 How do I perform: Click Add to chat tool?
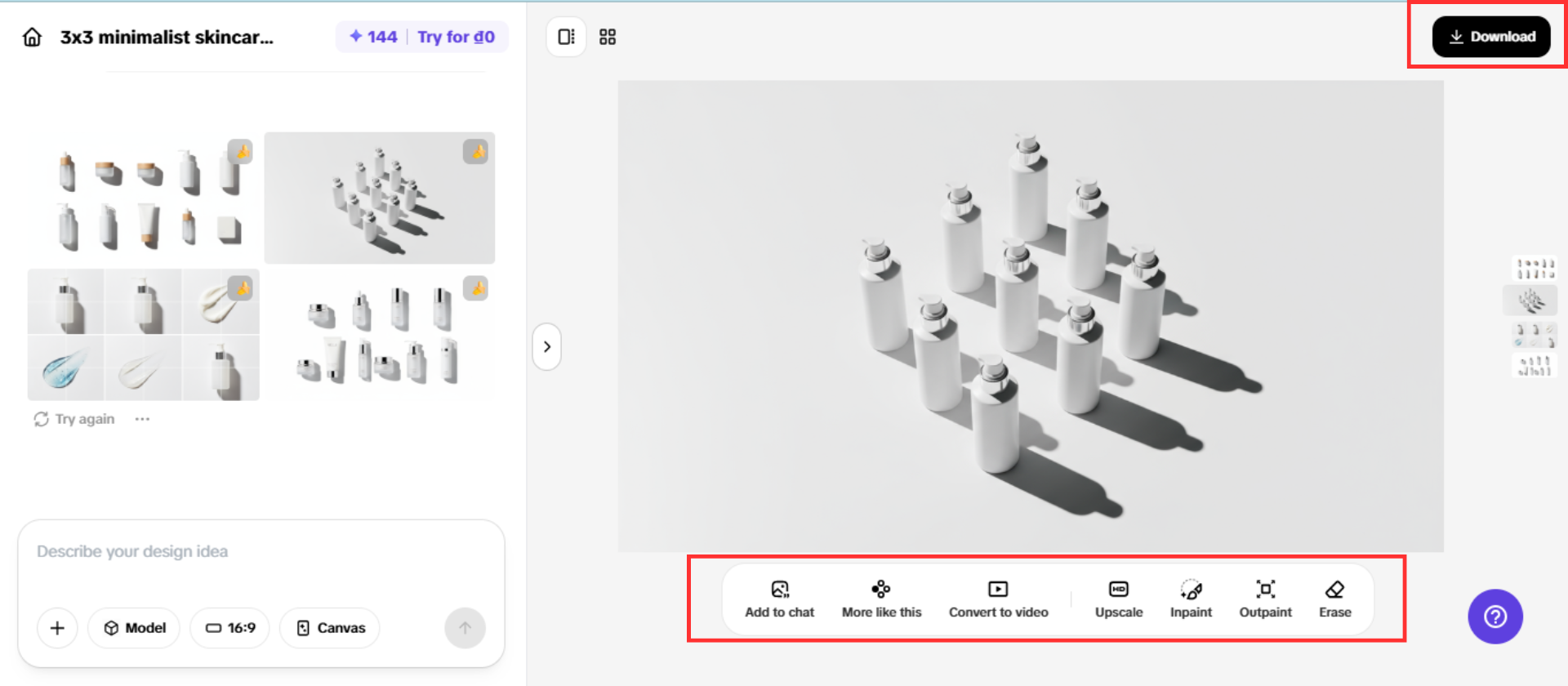coord(780,600)
